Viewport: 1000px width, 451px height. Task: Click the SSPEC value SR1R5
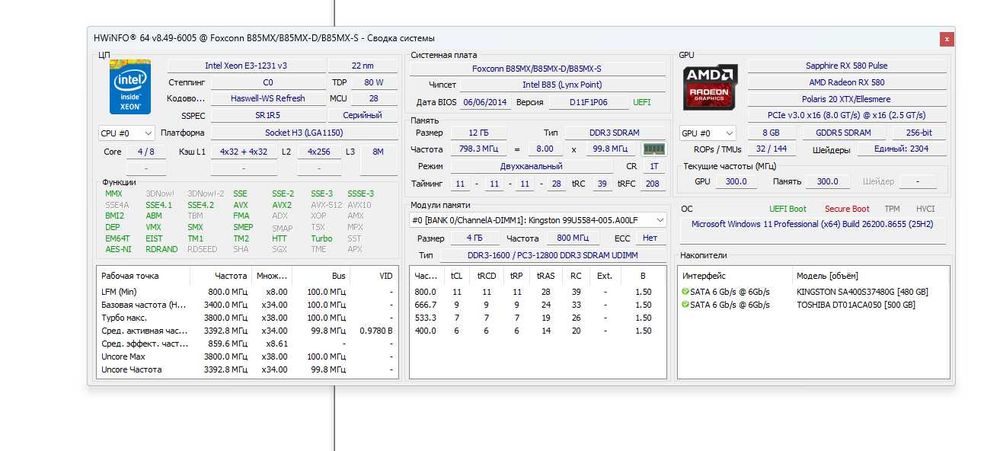[268, 115]
